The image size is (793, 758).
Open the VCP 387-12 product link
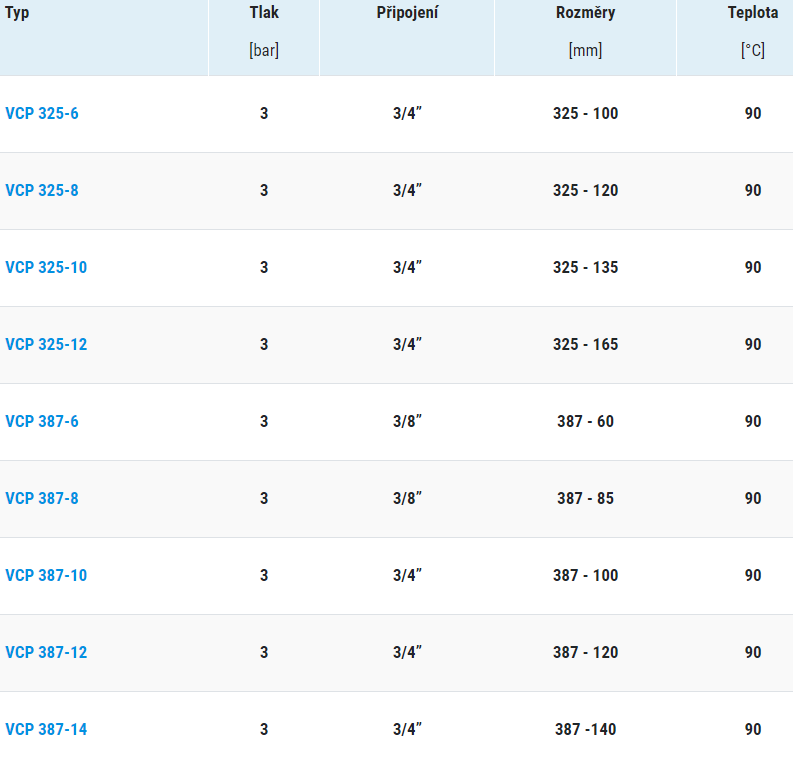tap(46, 652)
